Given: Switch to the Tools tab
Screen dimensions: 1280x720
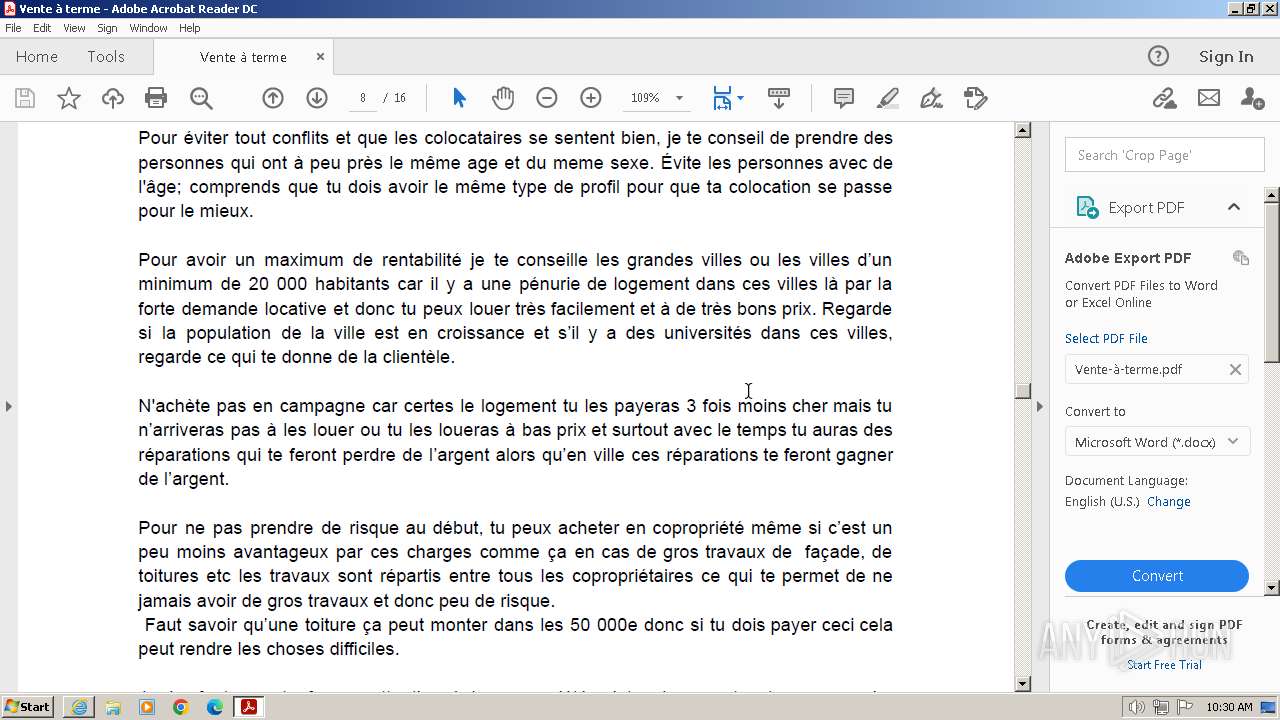Looking at the screenshot, I should pyautogui.click(x=106, y=57).
